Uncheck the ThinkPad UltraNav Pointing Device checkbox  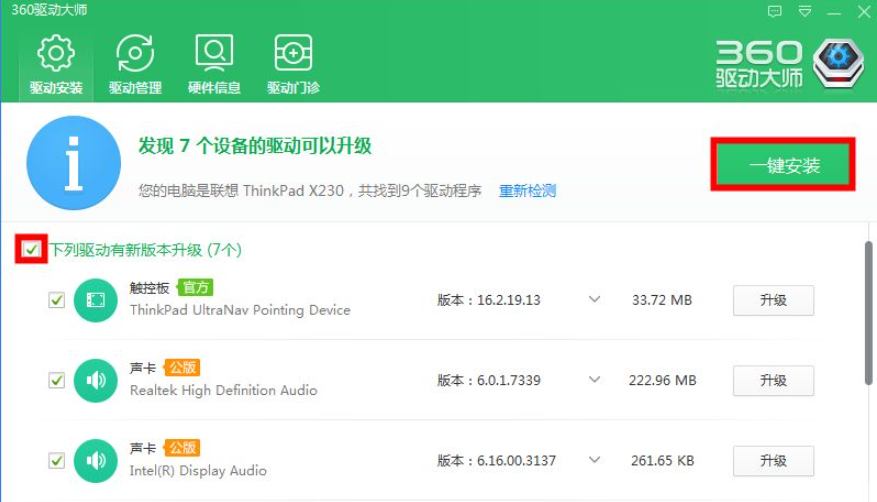[x=57, y=300]
